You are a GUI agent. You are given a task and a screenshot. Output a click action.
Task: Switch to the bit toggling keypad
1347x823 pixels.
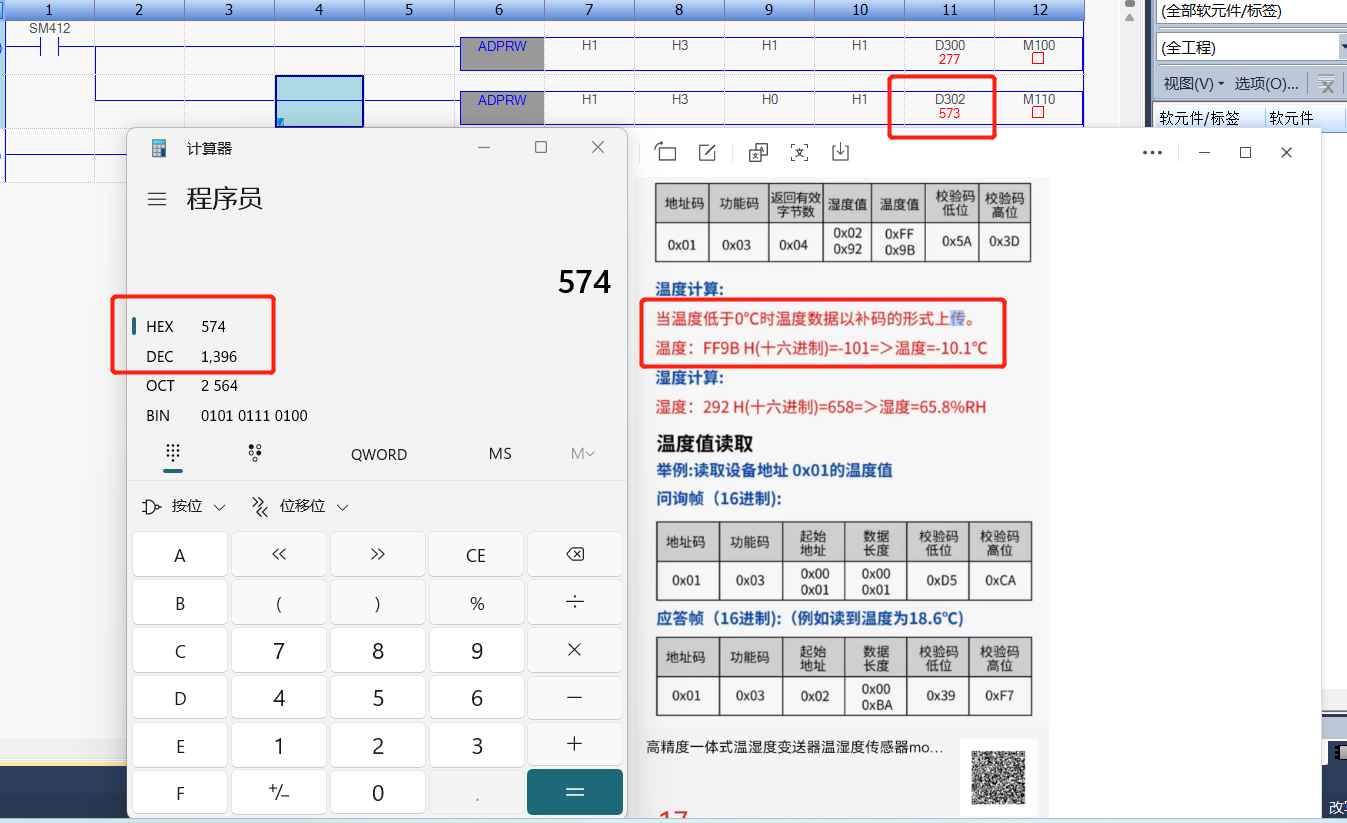click(x=255, y=453)
